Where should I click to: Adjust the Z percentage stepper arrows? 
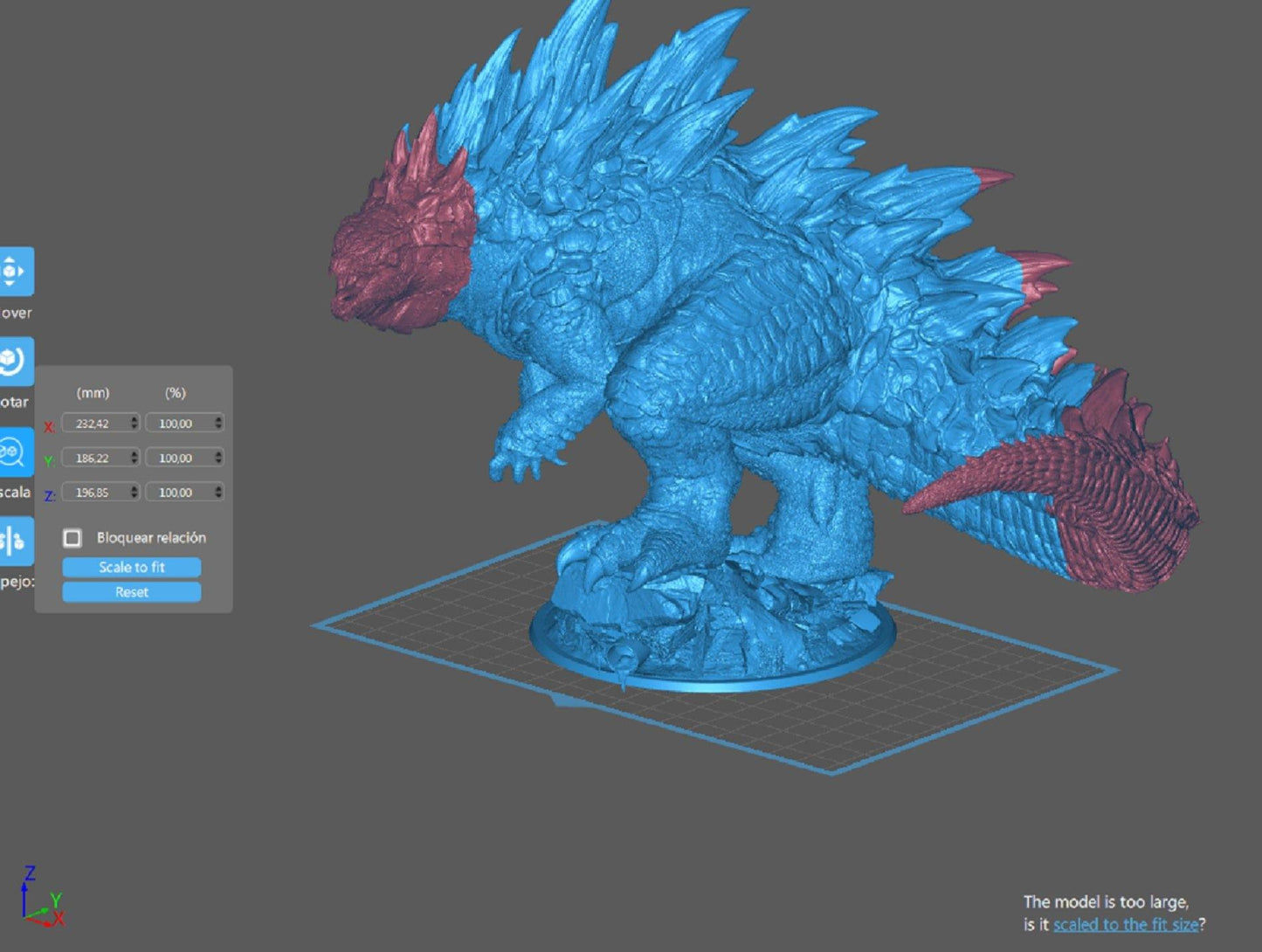(217, 493)
